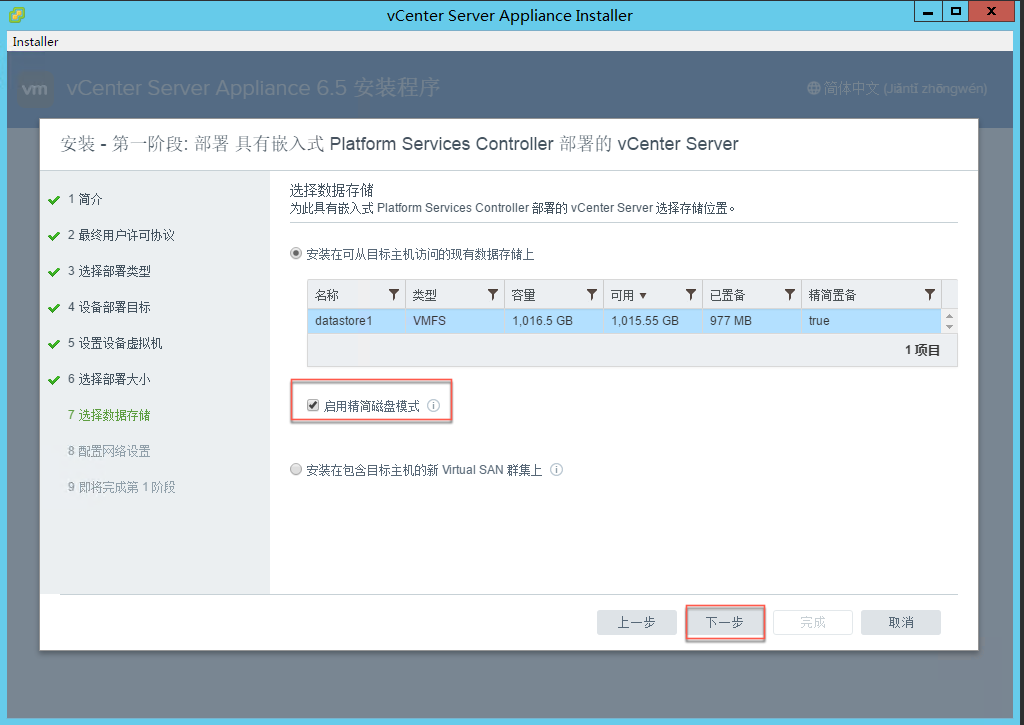
Task: Click the VMware vm logo
Action: click(x=35, y=88)
